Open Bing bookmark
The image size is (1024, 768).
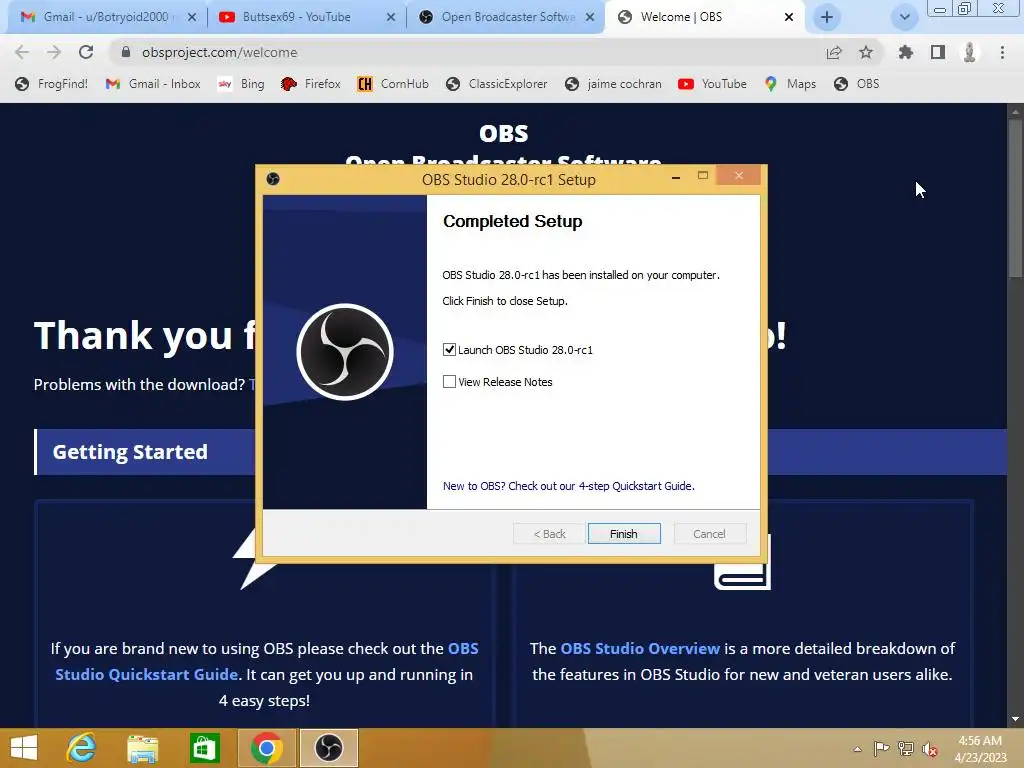click(x=241, y=84)
